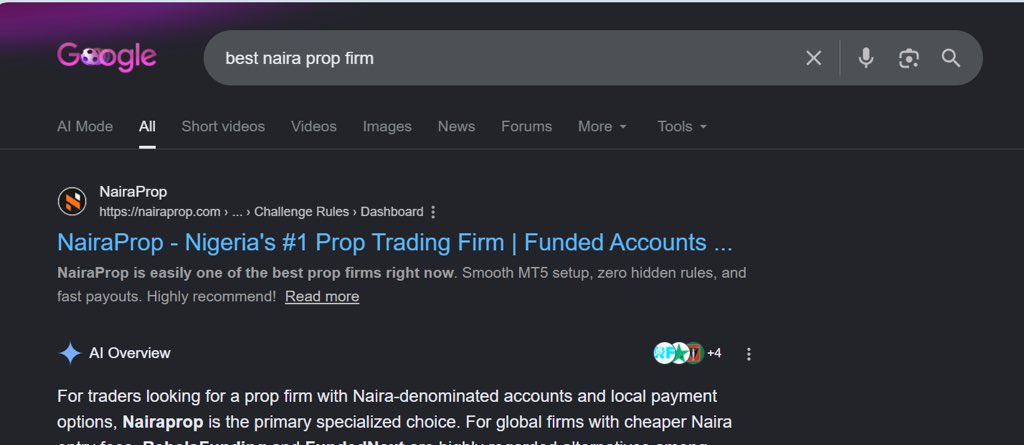This screenshot has width=1024, height=445.
Task: Open AI Overview three-dot options menu
Action: [748, 354]
